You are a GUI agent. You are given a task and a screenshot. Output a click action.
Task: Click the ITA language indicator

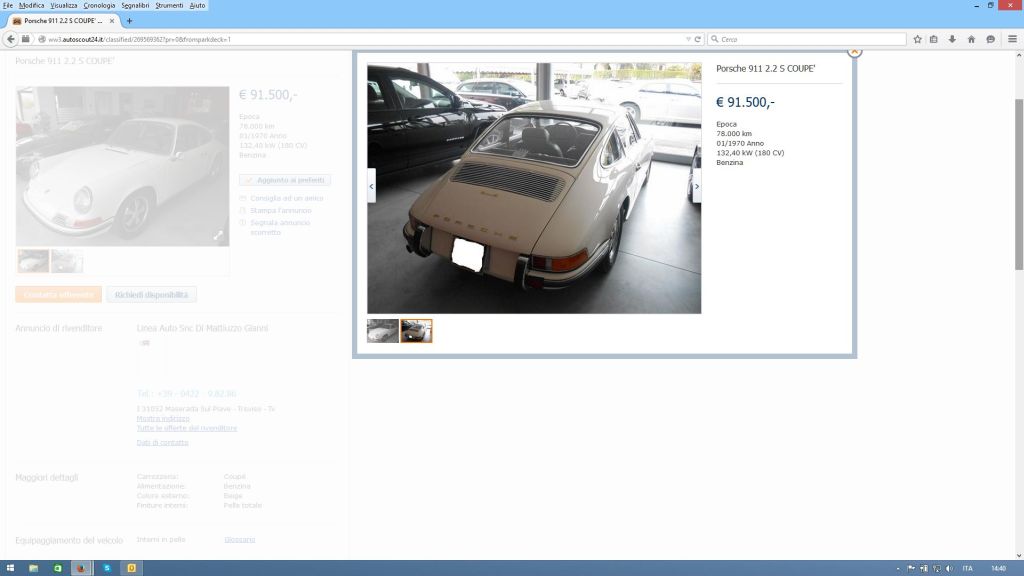(967, 569)
